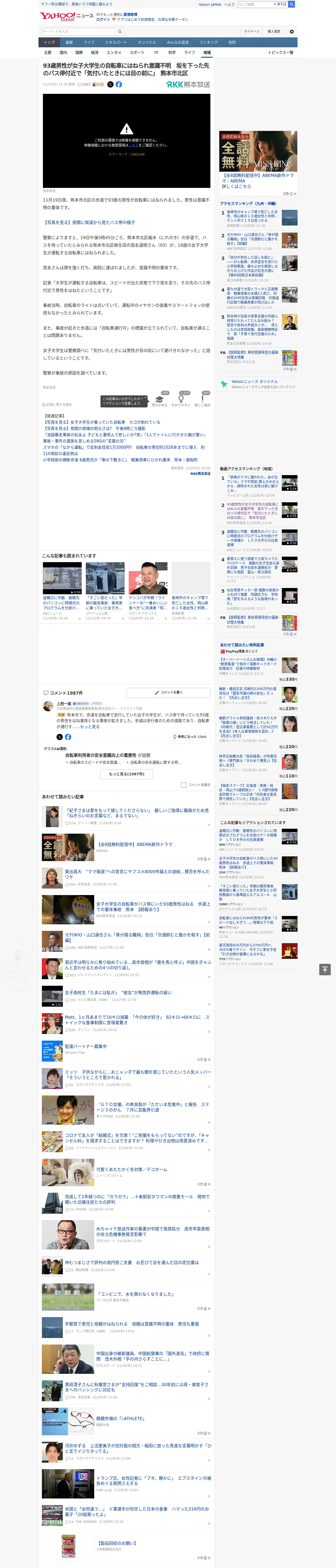
Task: Click 上西一美 commenter avatar
Action: click(x=48, y=706)
